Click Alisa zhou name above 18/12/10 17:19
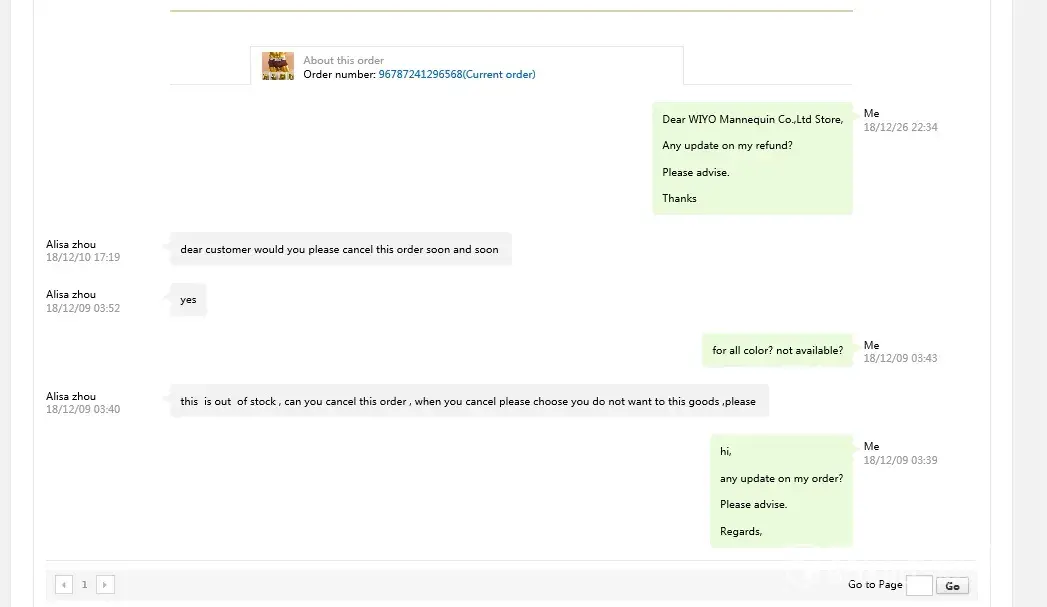 (x=71, y=245)
